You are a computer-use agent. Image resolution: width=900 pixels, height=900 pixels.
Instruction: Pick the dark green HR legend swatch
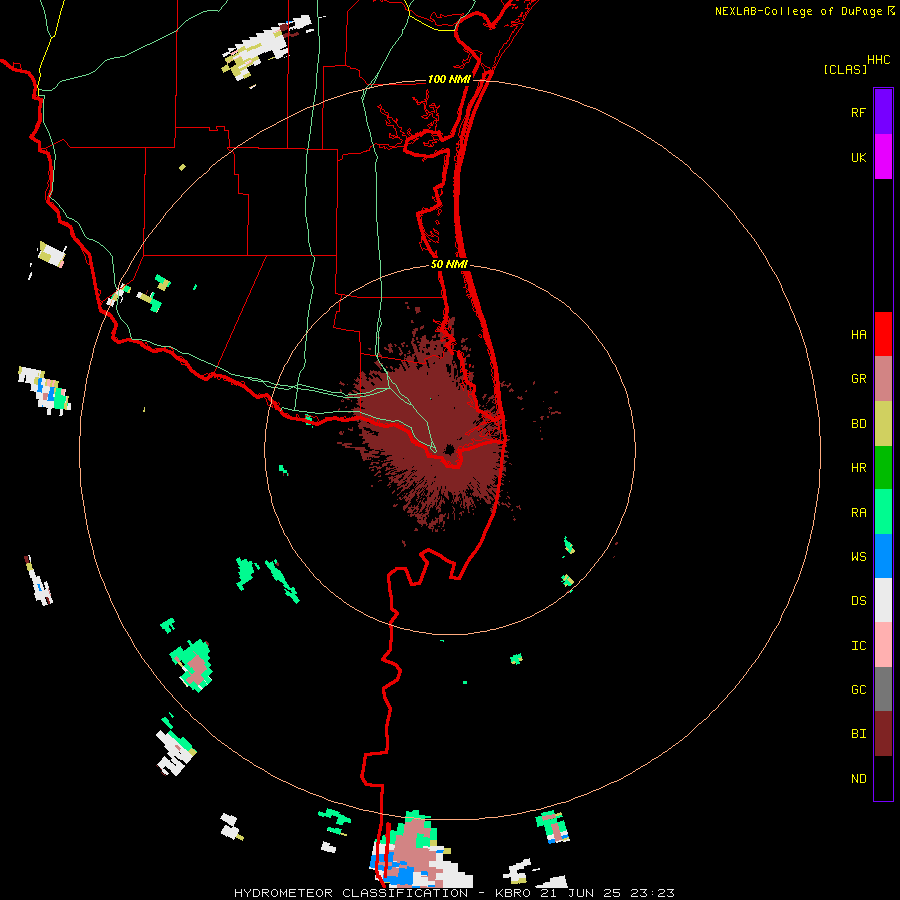[883, 468]
